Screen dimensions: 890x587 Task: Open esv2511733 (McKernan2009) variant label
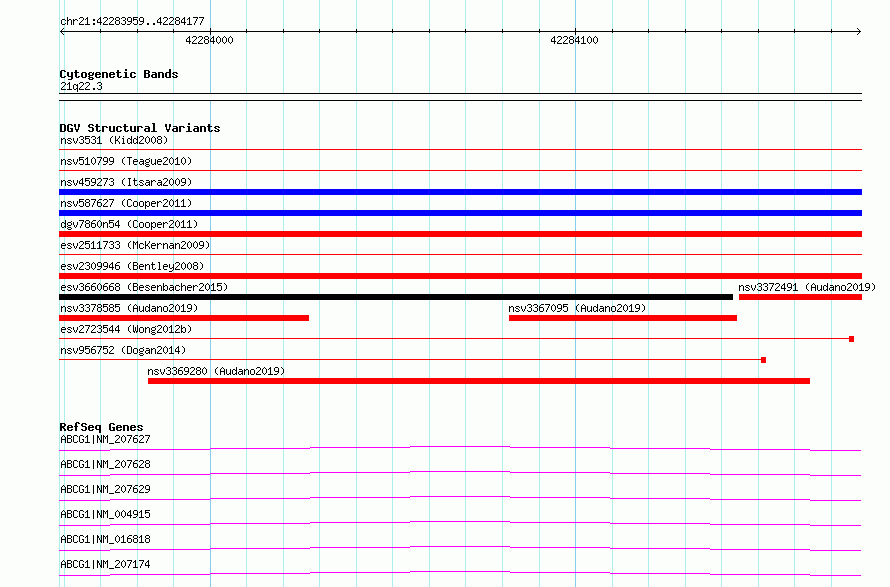[135, 245]
